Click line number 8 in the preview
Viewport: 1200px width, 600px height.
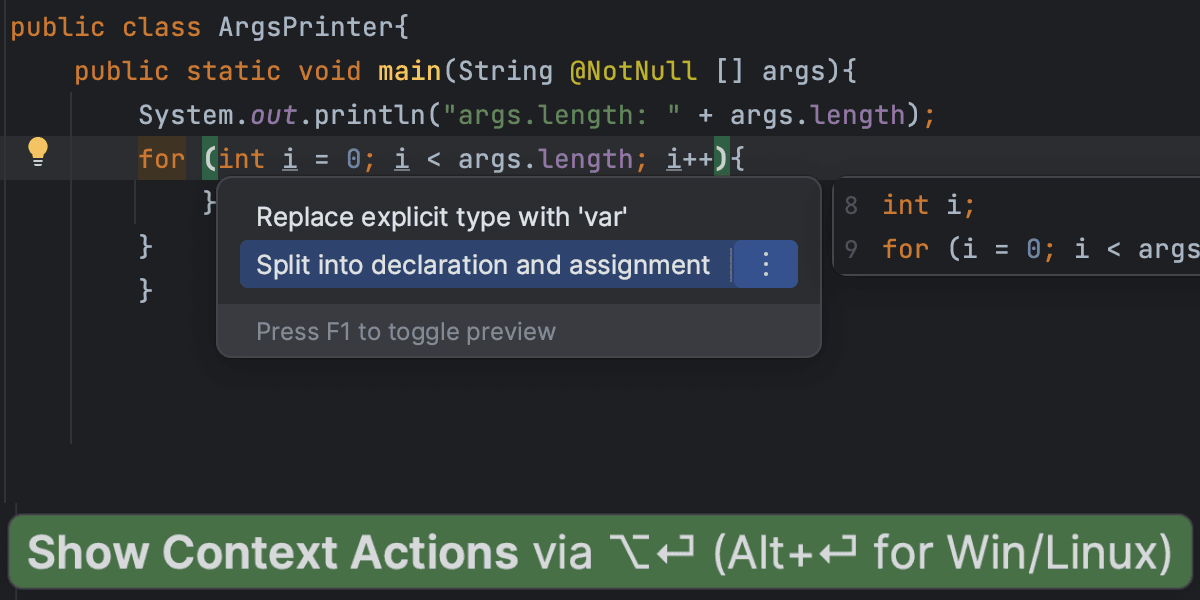[851, 205]
